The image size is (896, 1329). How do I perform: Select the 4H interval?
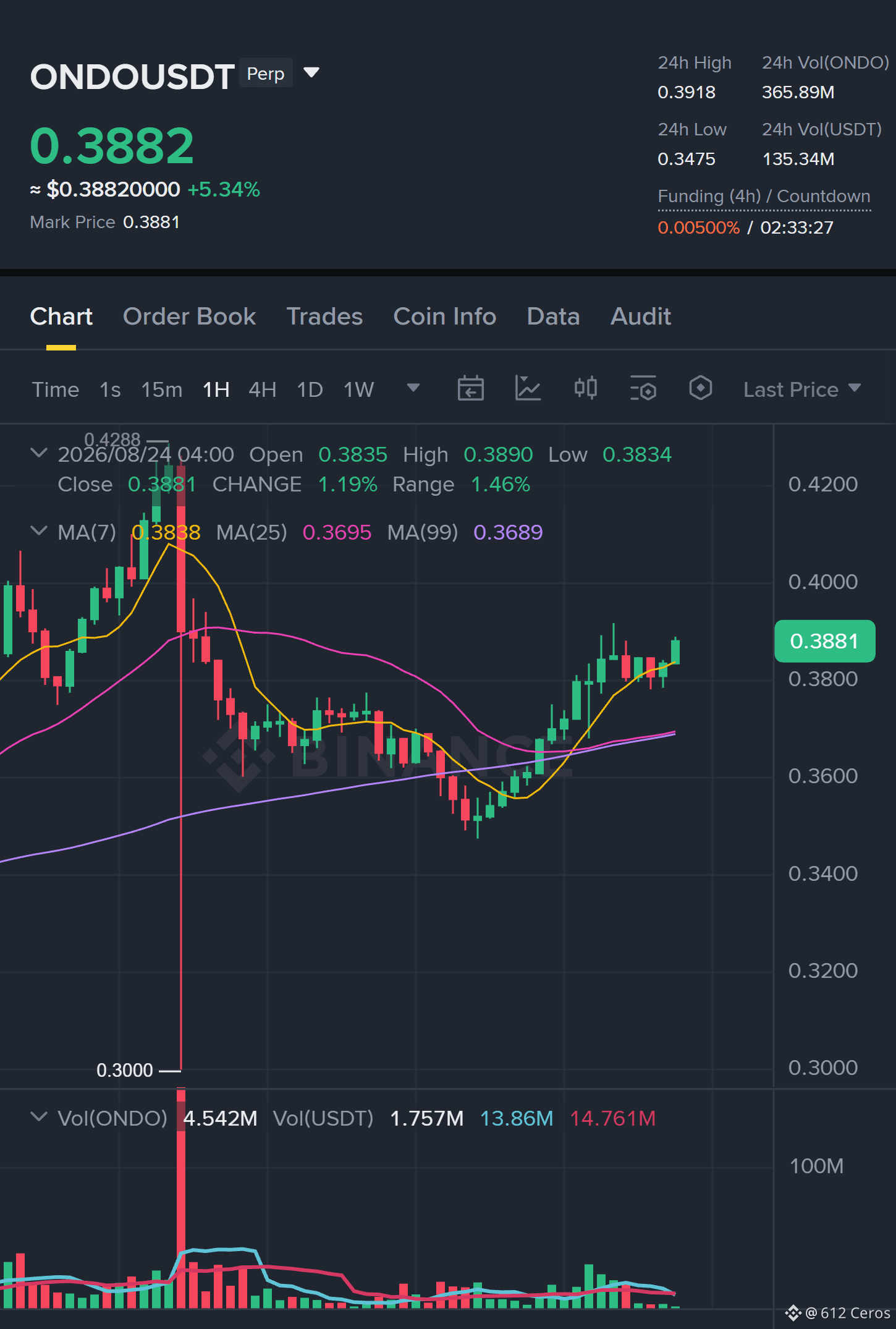point(262,390)
